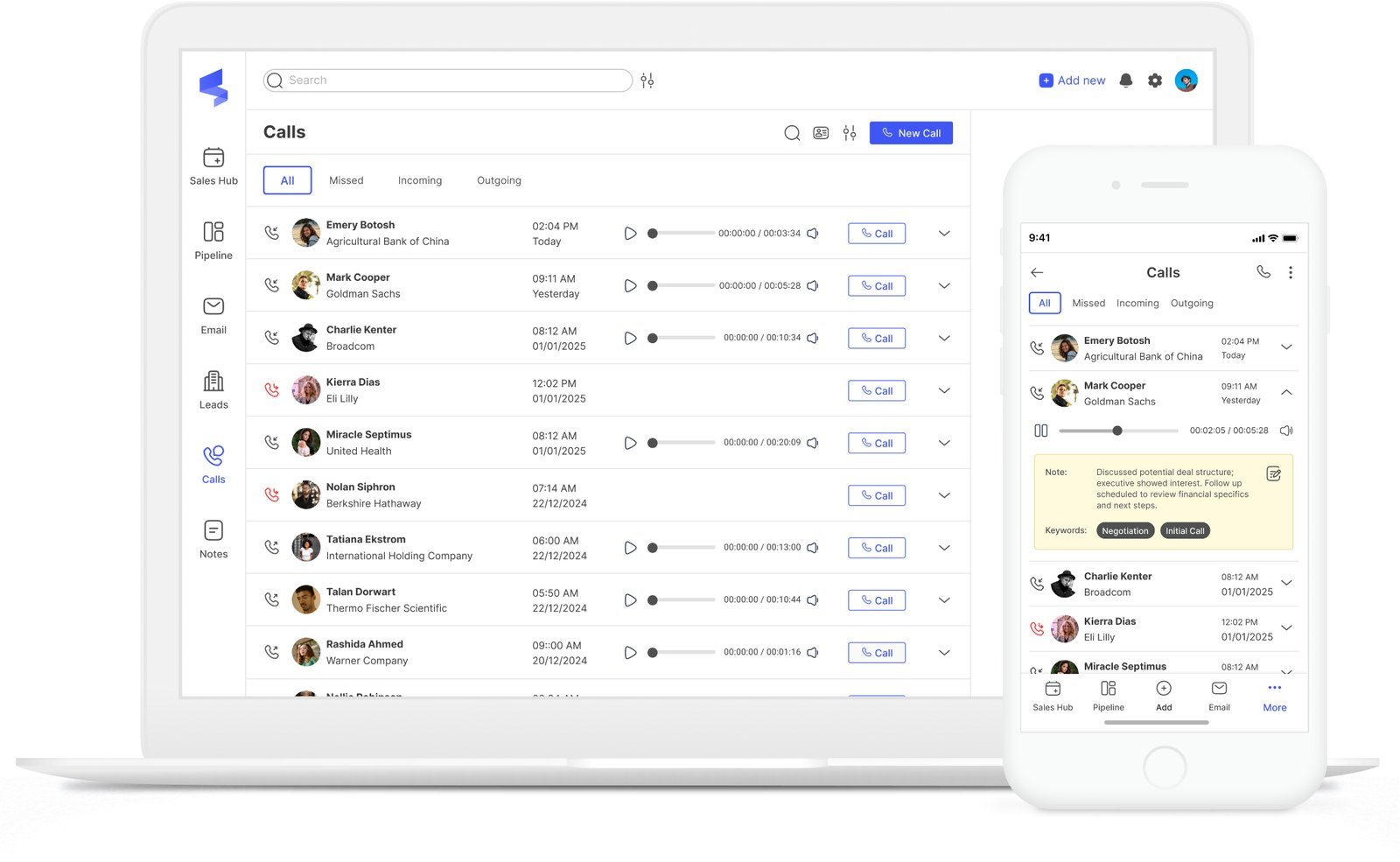Screen dimensions: 1400x862
Task: Toggle the speaker icon on the mobile player
Action: click(x=1285, y=430)
